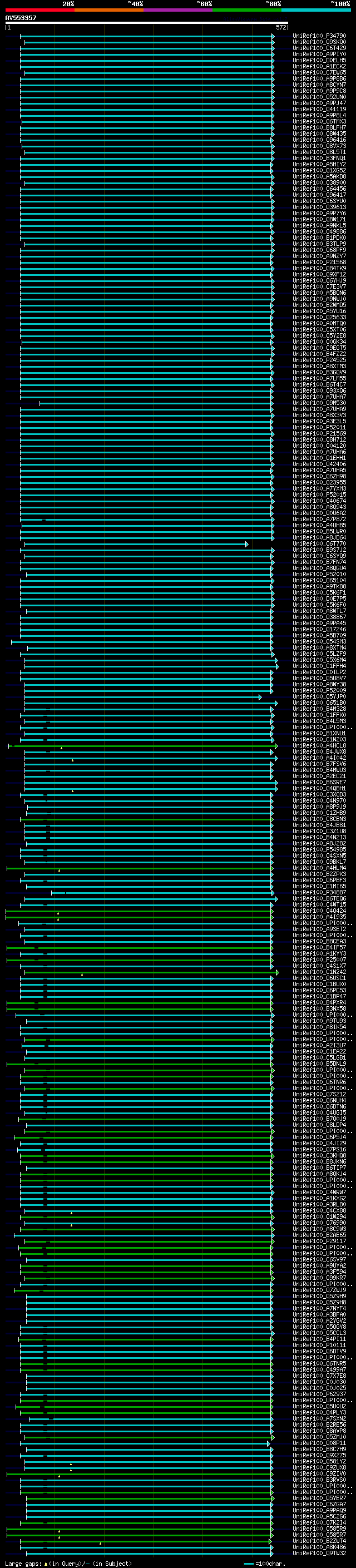
Task: Select label UniRef100_A8K486
Action: 319,1547
